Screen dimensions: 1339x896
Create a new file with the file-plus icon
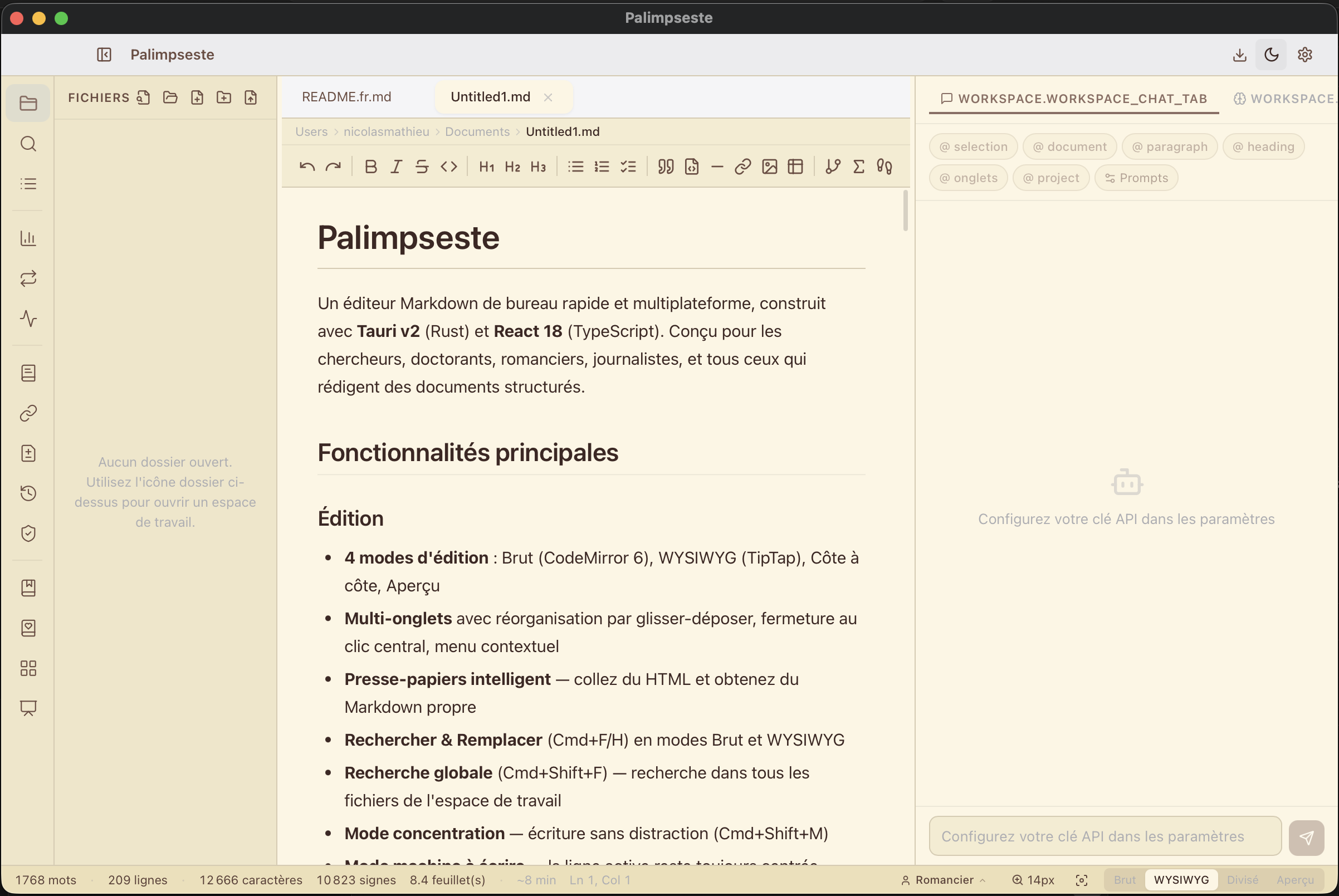[x=197, y=97]
